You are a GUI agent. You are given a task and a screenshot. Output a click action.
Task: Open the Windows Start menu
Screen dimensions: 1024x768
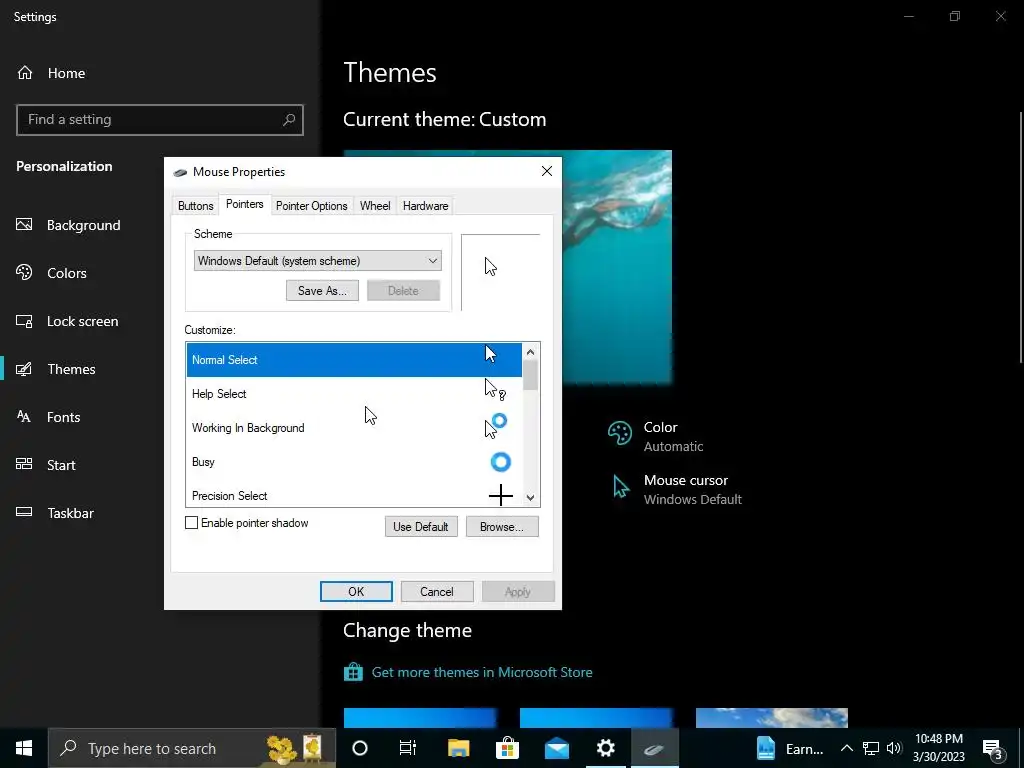[24, 748]
